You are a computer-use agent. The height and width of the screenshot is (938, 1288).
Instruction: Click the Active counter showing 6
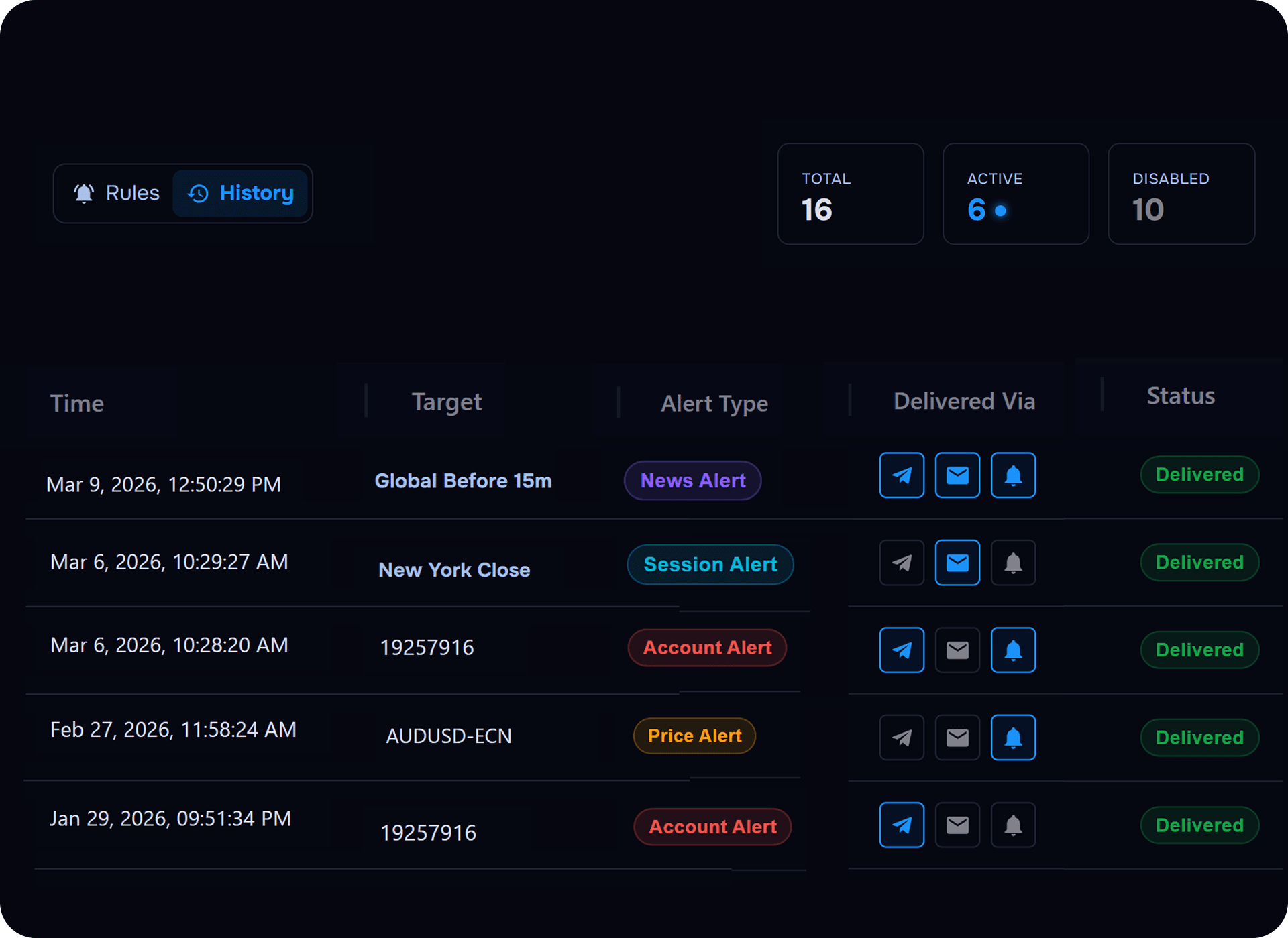[x=977, y=210]
